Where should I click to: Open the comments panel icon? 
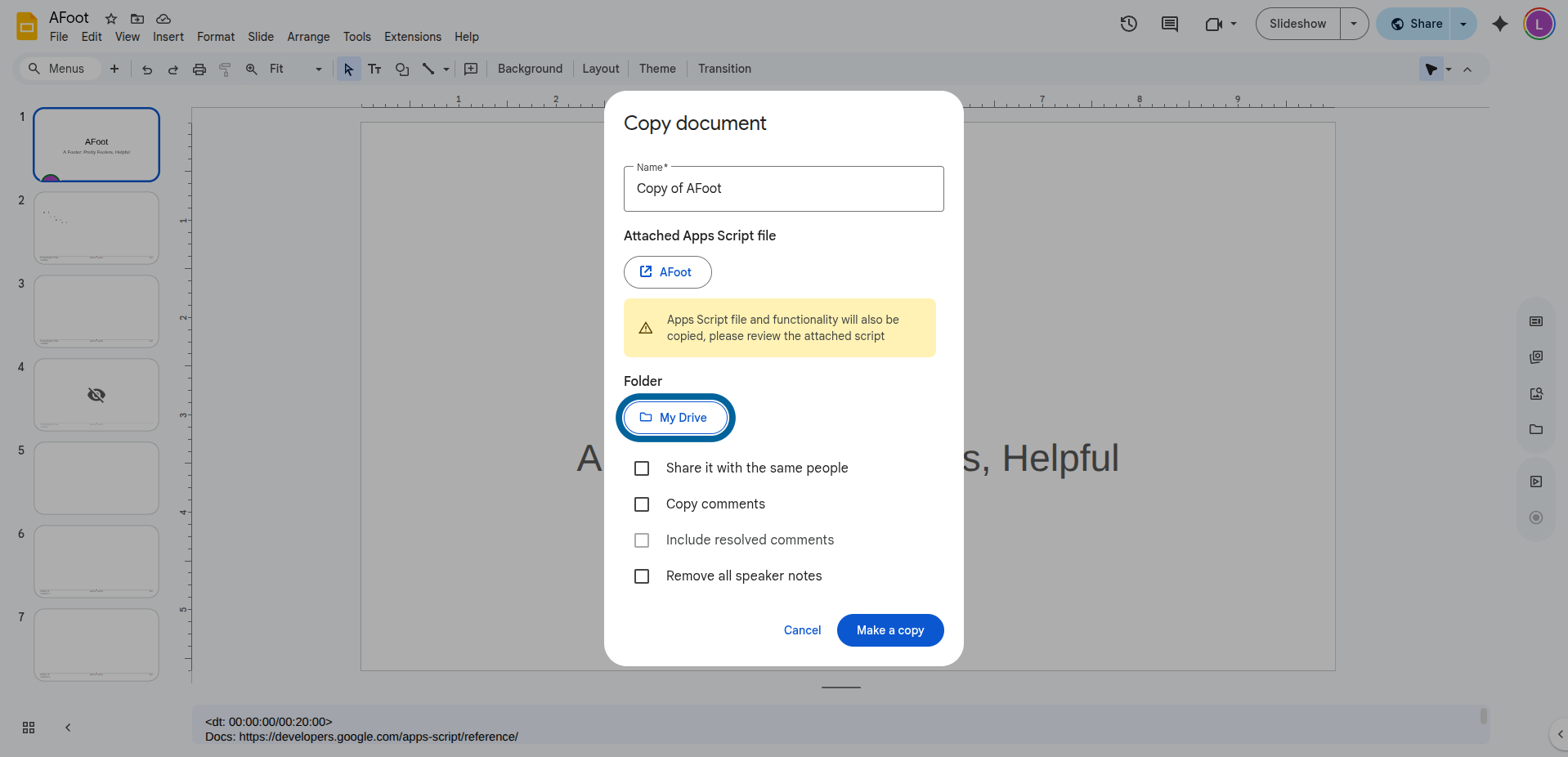pyautogui.click(x=1169, y=24)
